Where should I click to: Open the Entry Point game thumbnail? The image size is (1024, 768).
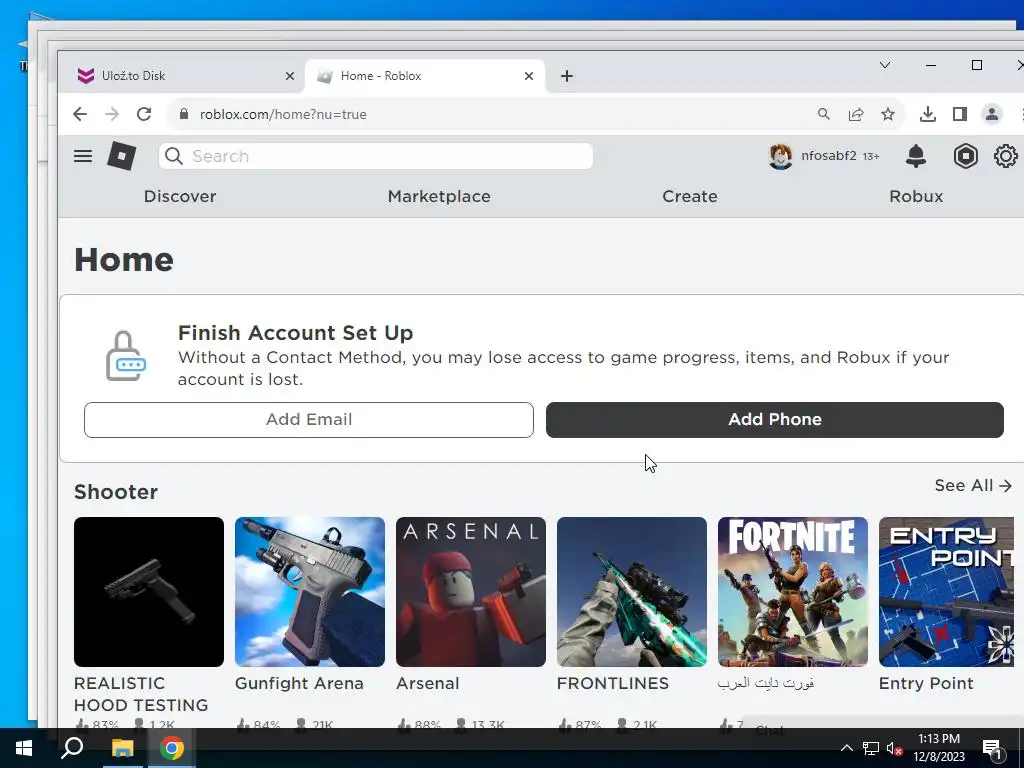(946, 592)
